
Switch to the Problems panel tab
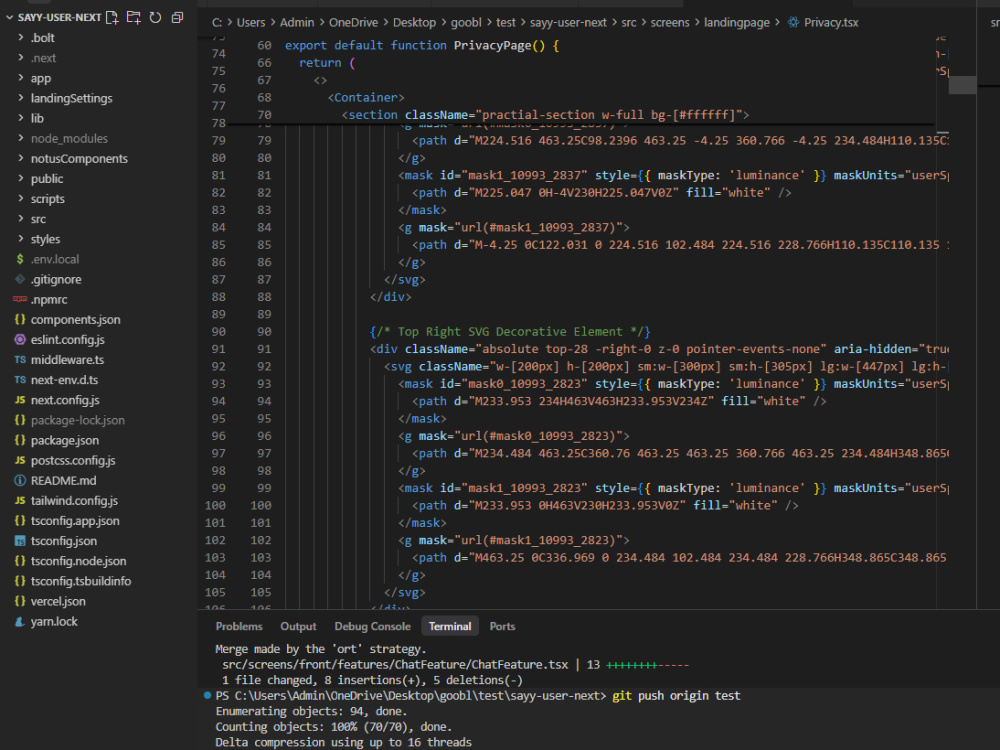pyautogui.click(x=239, y=626)
